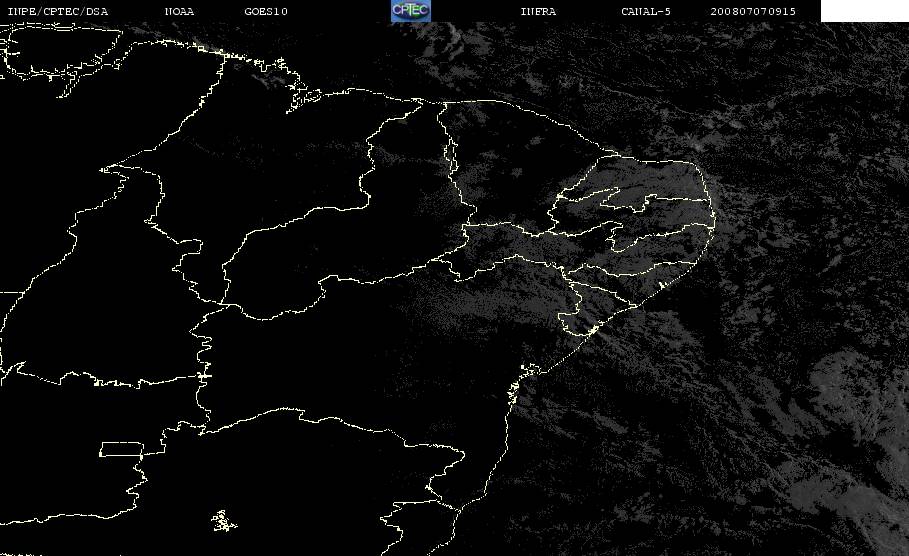This screenshot has height=556, width=909.
Task: Click the 200807070915 timestamp text
Action: pyautogui.click(x=753, y=11)
